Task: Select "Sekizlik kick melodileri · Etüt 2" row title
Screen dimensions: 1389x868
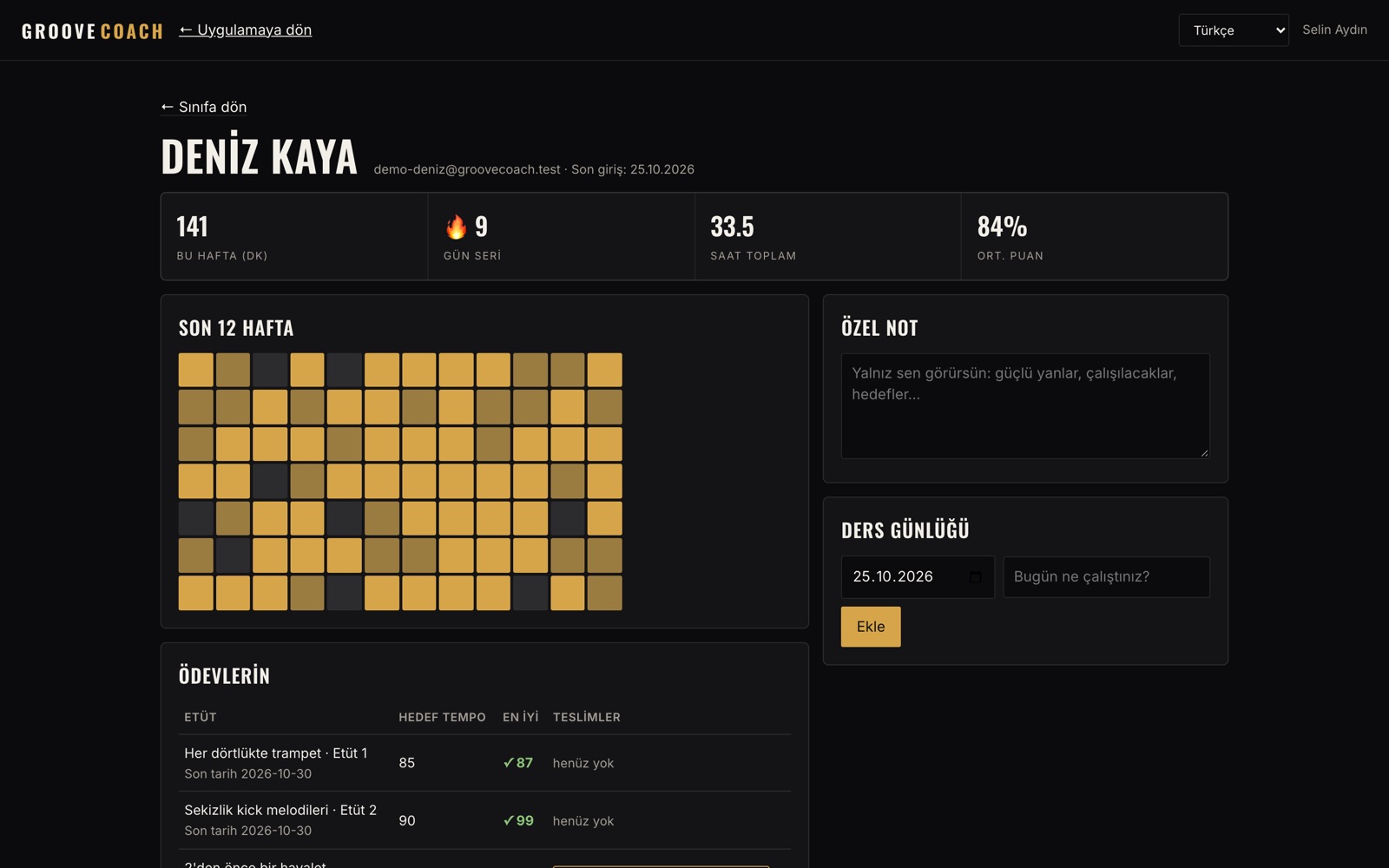Action: click(x=280, y=810)
